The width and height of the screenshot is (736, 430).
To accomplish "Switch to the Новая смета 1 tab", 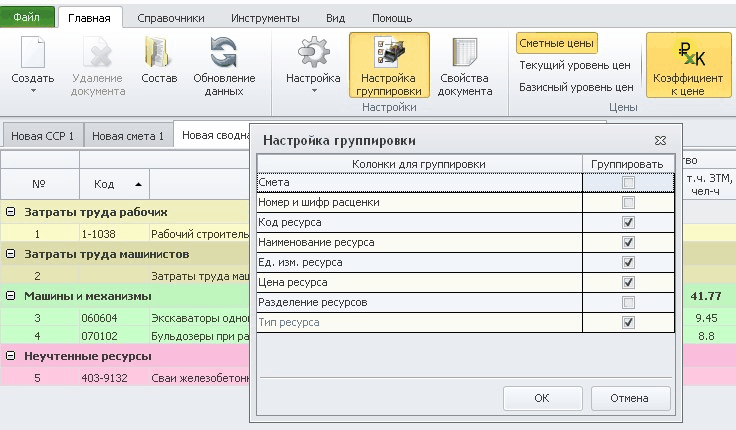I will pyautogui.click(x=127, y=135).
